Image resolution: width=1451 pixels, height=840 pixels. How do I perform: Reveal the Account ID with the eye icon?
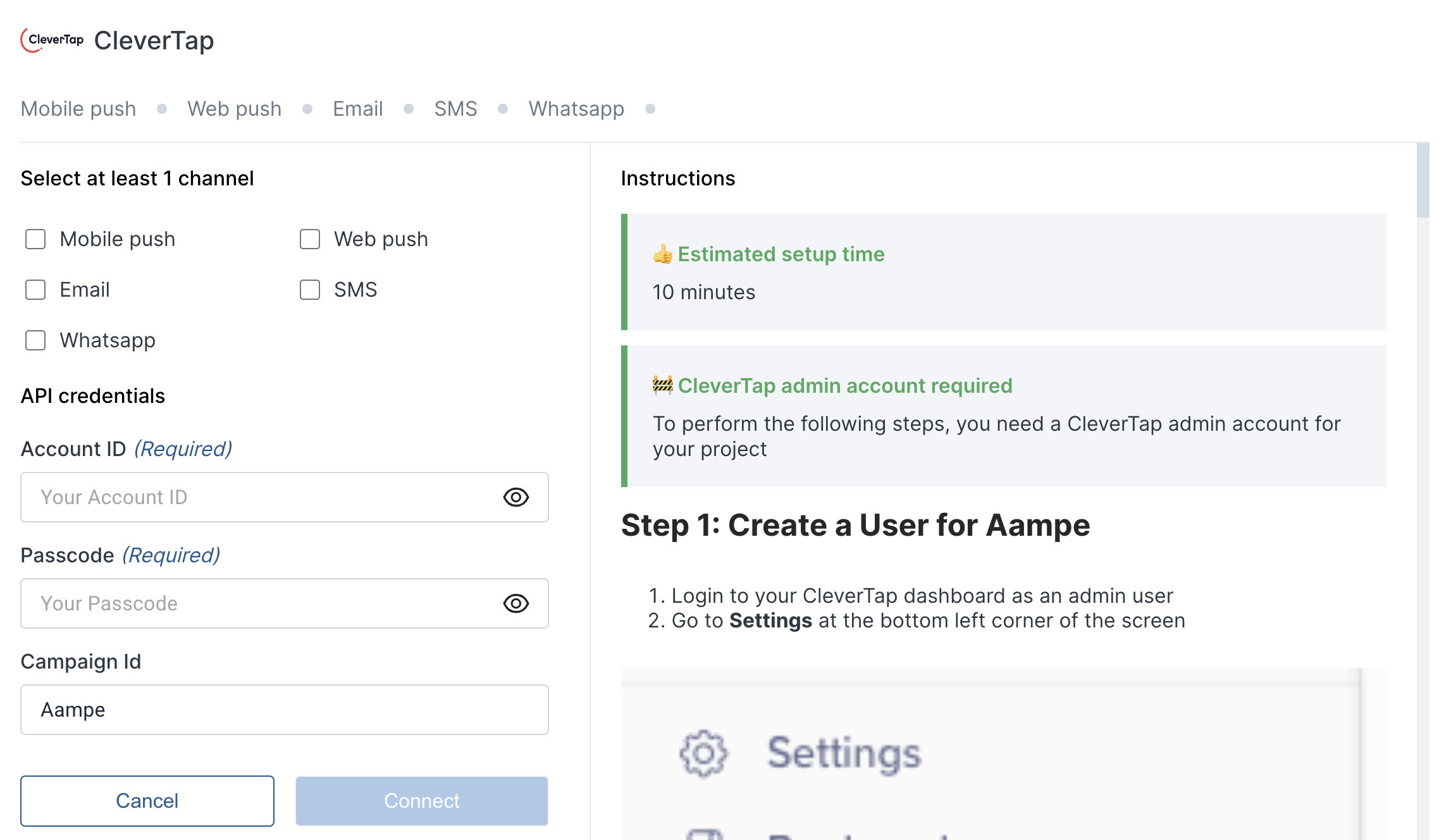516,498
